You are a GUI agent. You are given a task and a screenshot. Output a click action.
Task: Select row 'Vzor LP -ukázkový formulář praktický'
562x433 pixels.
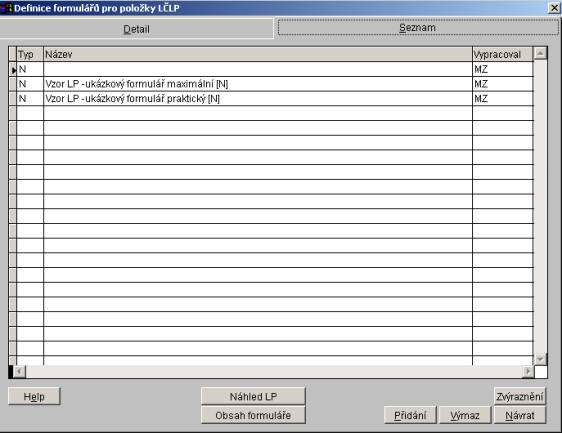tap(271, 99)
